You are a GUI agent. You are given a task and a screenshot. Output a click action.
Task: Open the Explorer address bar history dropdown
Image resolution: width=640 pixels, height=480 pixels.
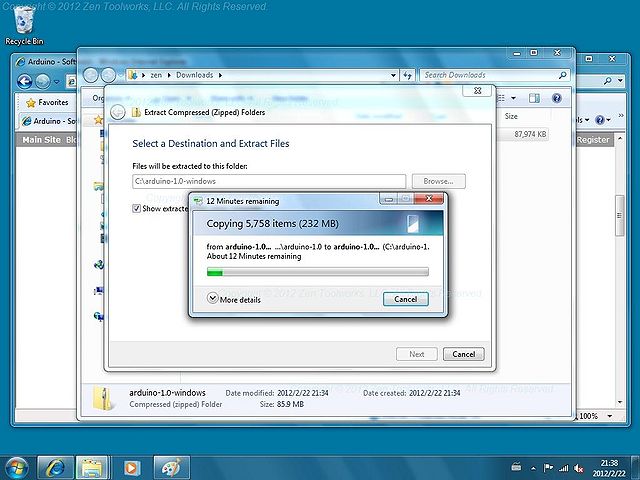click(393, 76)
